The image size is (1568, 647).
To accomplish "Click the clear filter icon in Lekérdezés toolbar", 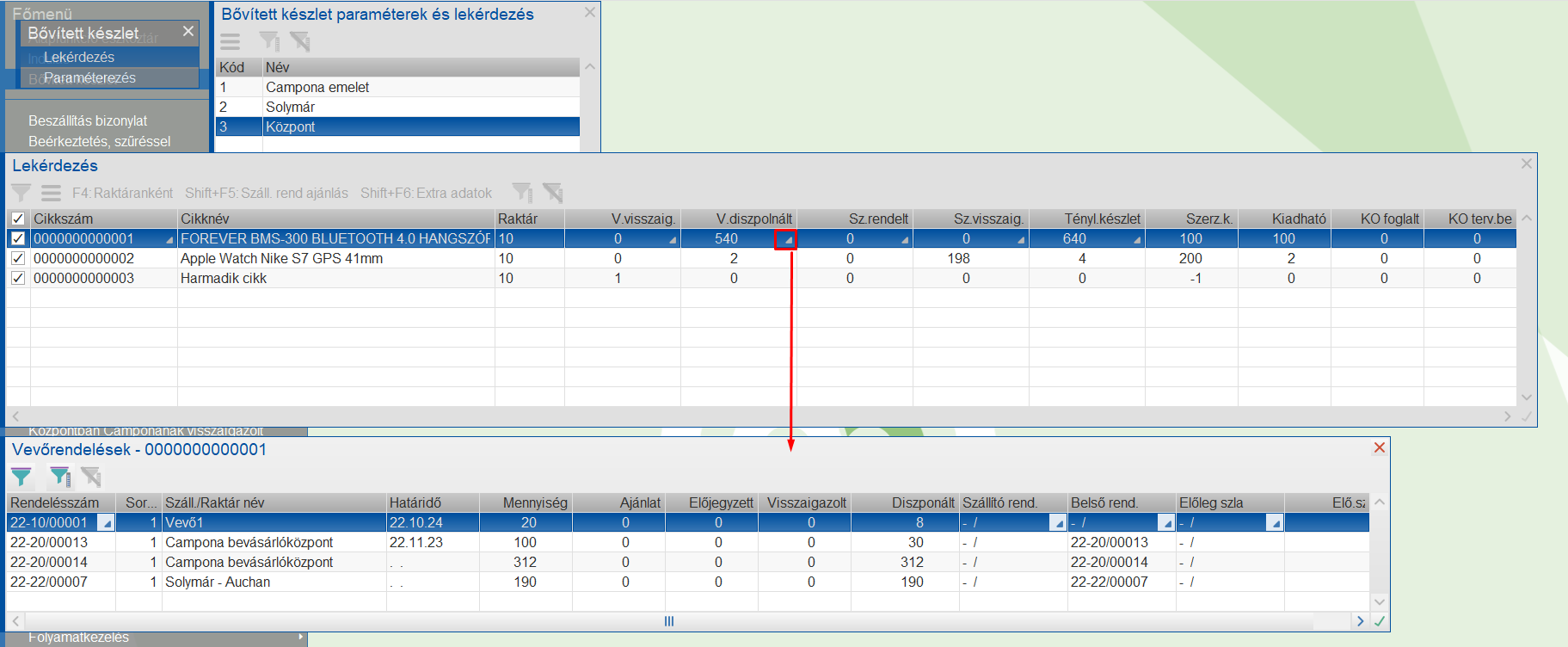I will [x=552, y=193].
